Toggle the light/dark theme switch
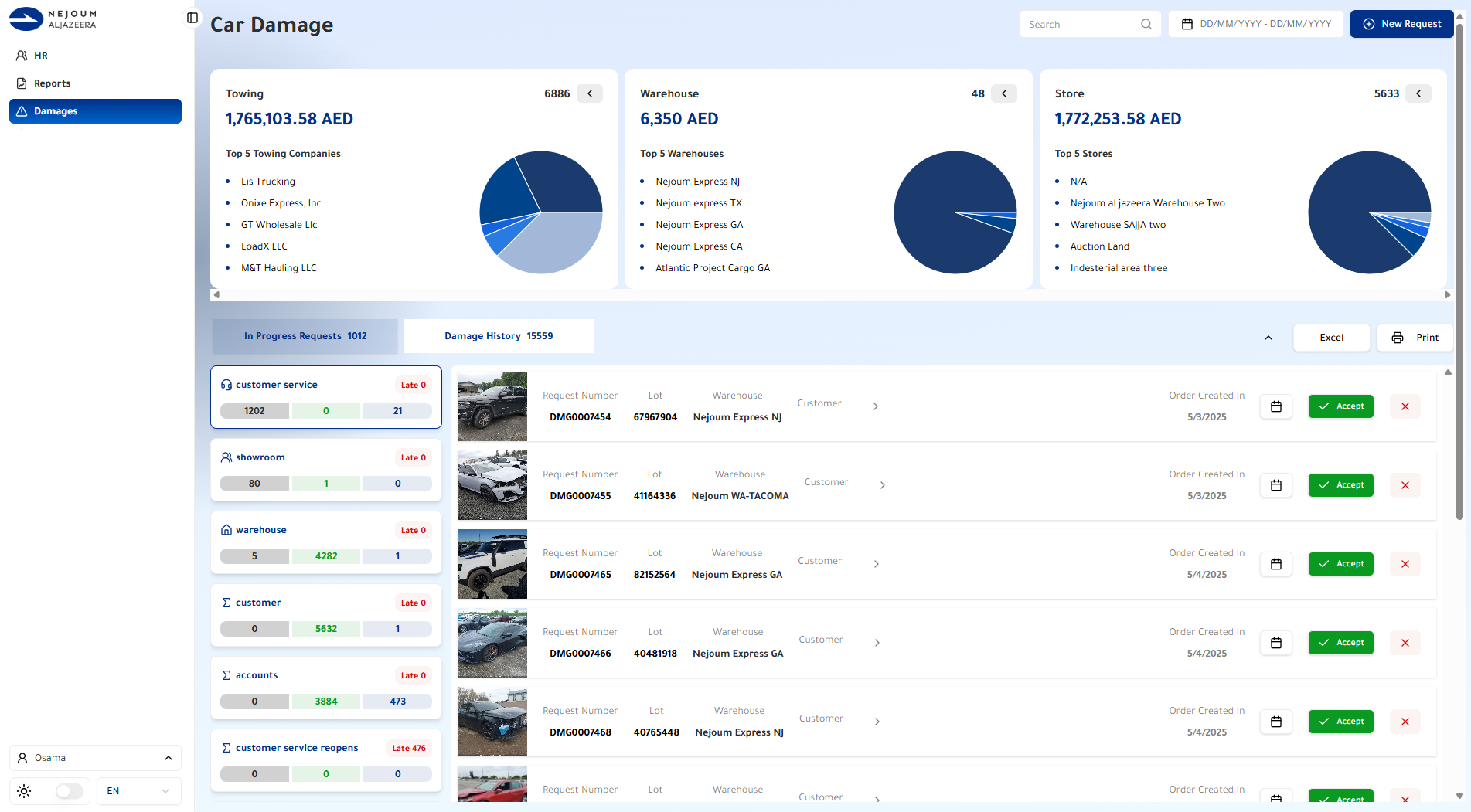The height and width of the screenshot is (812, 1471). point(69,791)
